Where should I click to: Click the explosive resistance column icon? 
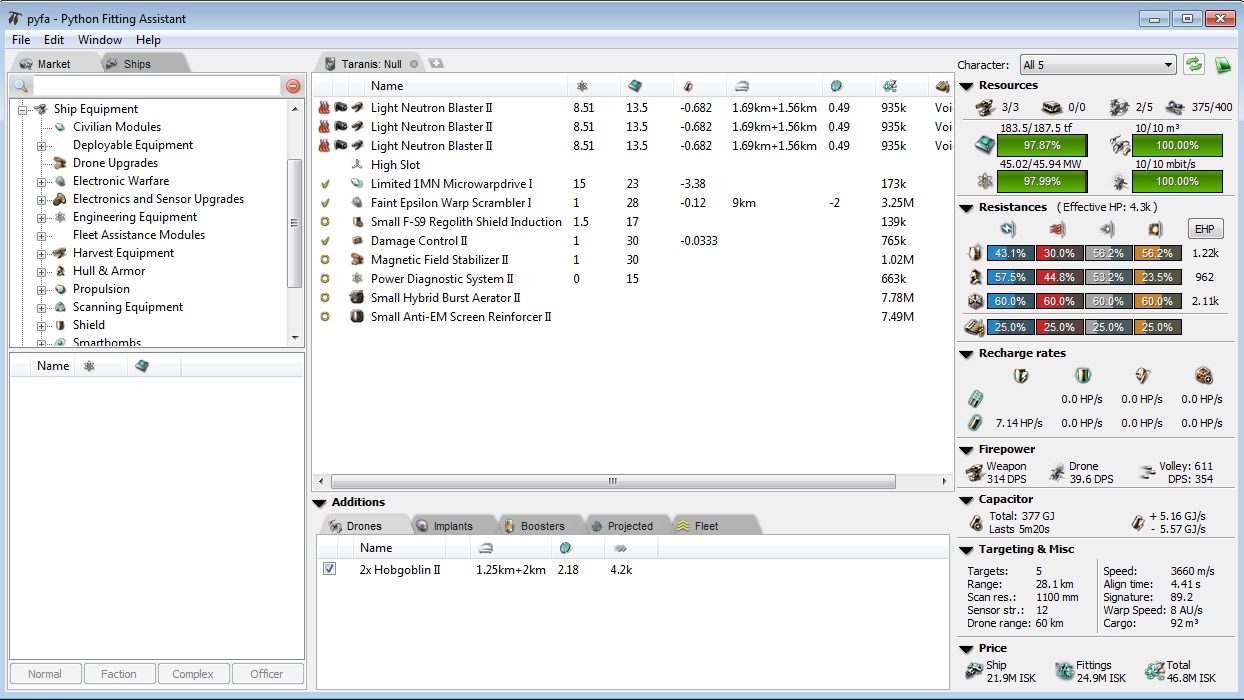(1155, 228)
